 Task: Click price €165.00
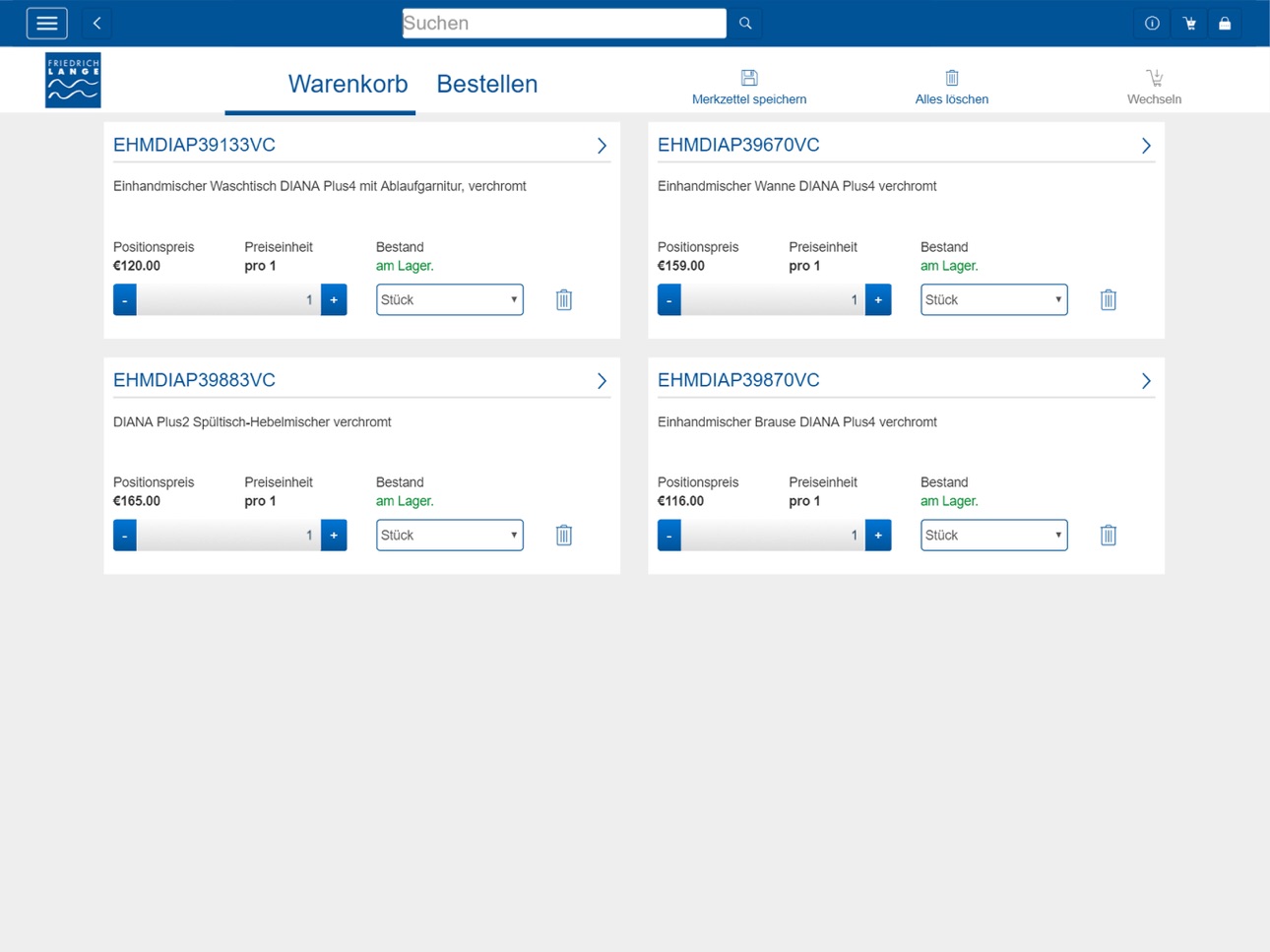(x=137, y=501)
